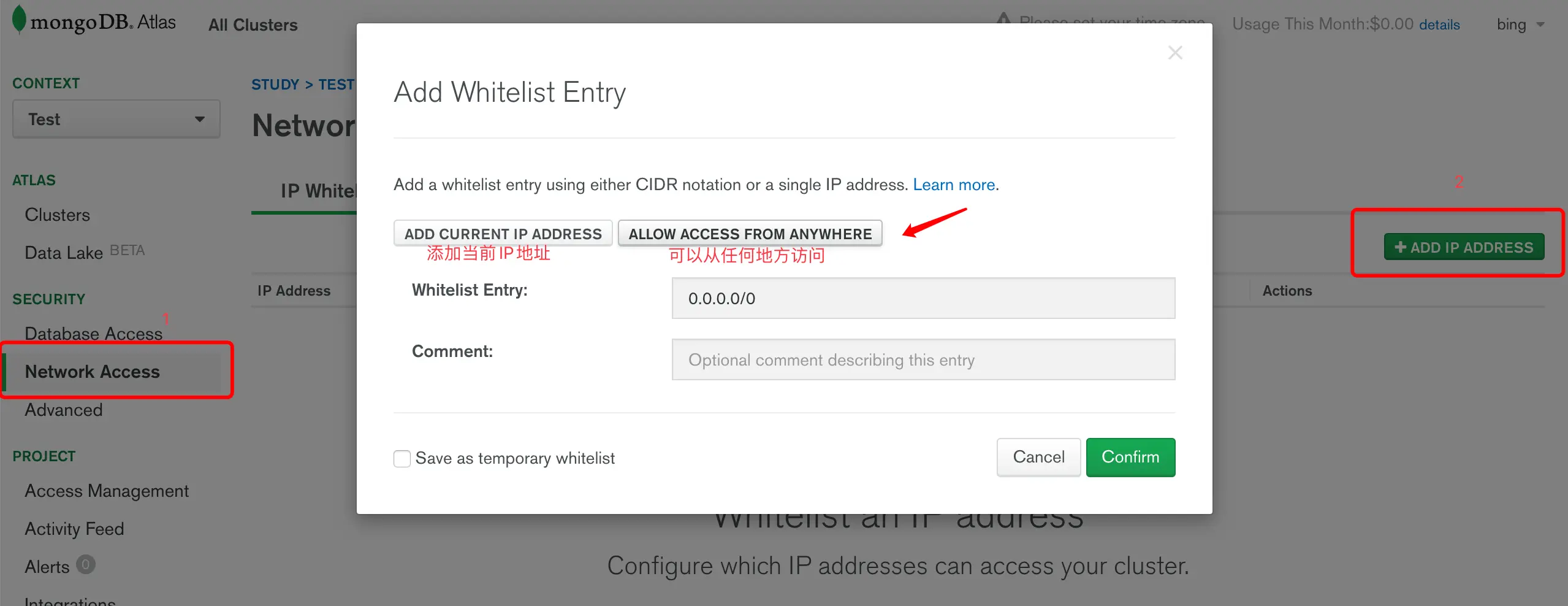Click the plus Add IP Address button
1568x606 pixels.
point(1464,247)
